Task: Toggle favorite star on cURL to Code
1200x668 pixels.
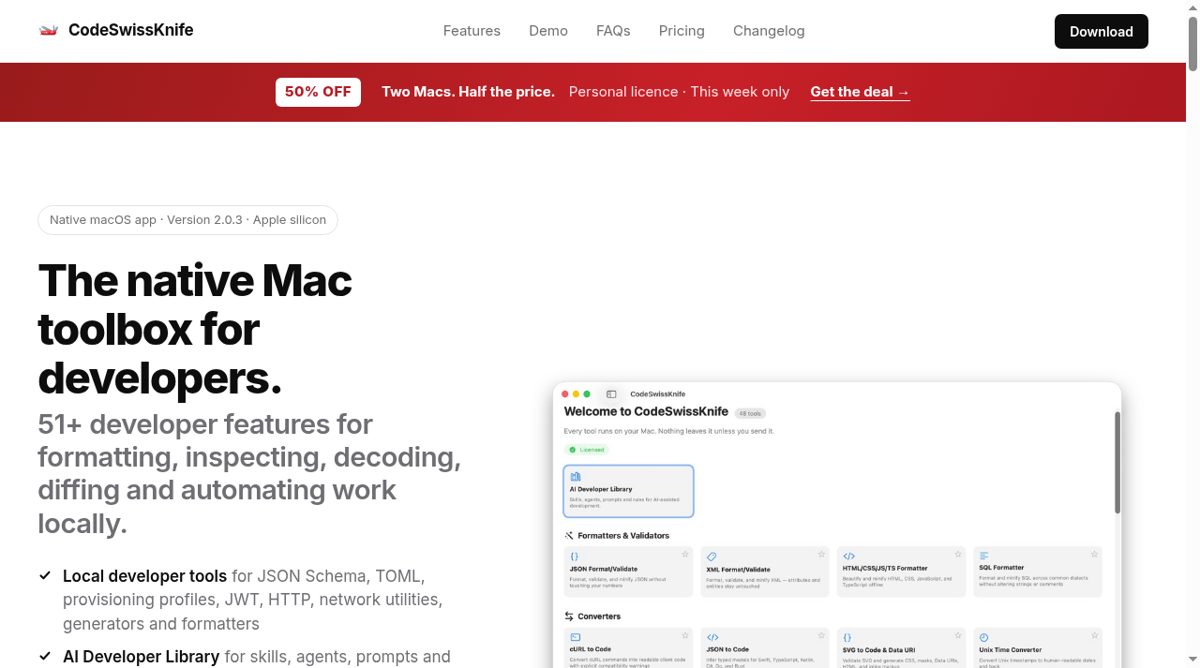Action: [685, 634]
